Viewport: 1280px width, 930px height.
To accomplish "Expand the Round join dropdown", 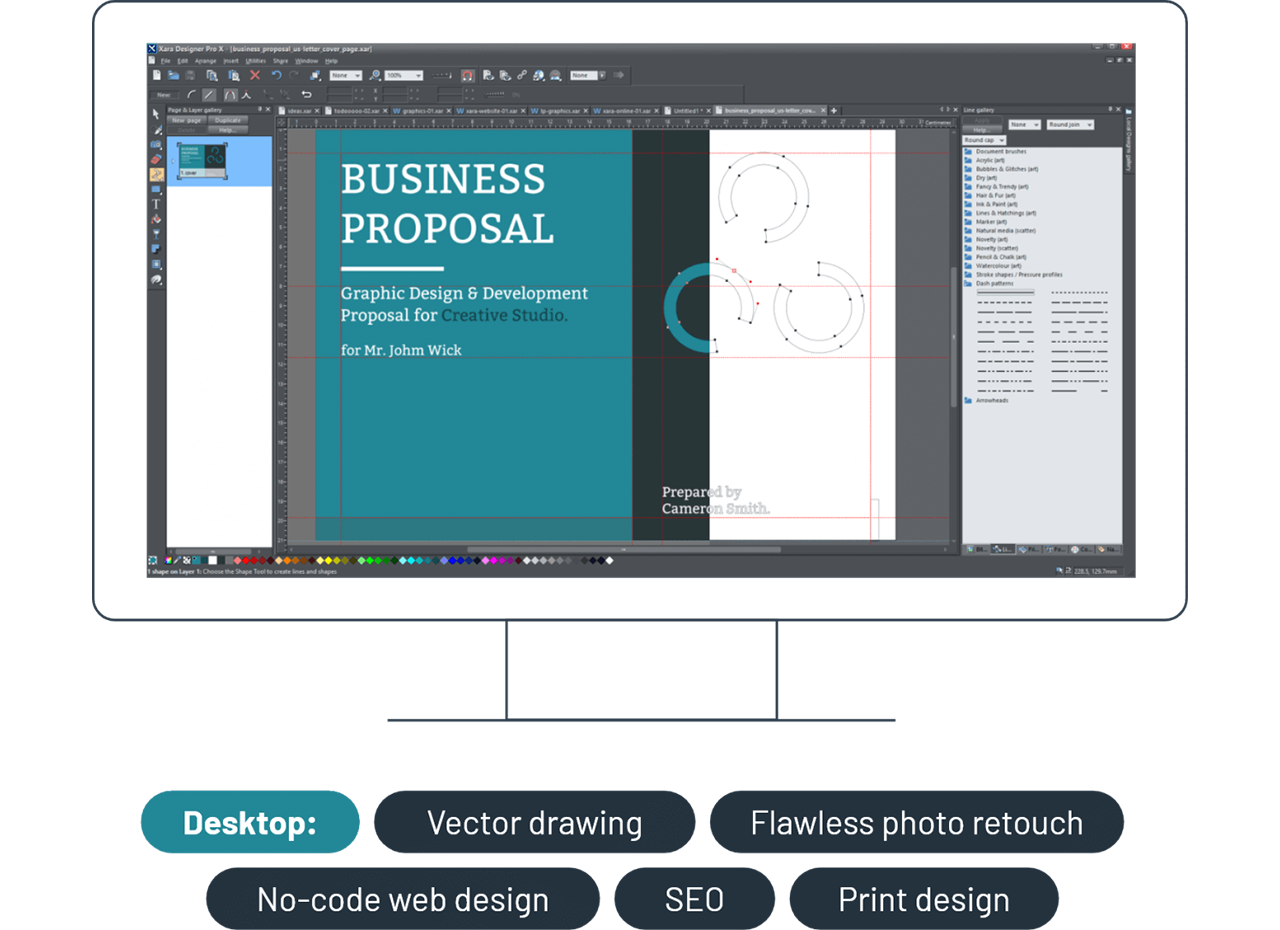I will tap(1070, 124).
